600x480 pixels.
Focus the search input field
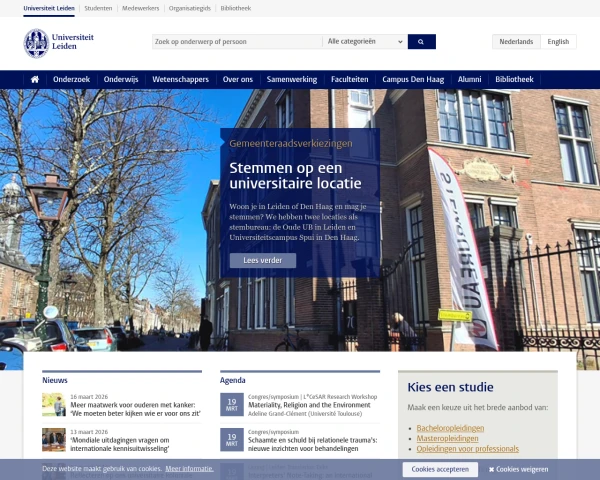click(237, 42)
